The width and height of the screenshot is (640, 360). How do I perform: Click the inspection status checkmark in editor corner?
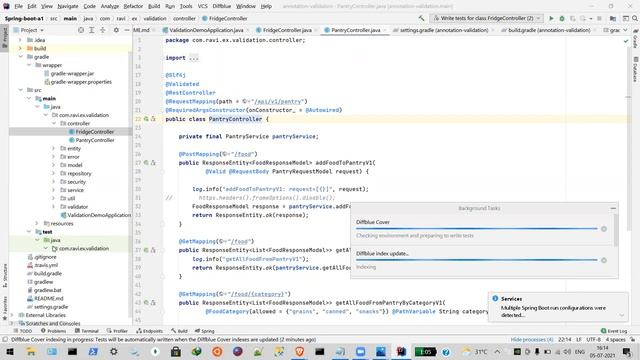click(626, 41)
